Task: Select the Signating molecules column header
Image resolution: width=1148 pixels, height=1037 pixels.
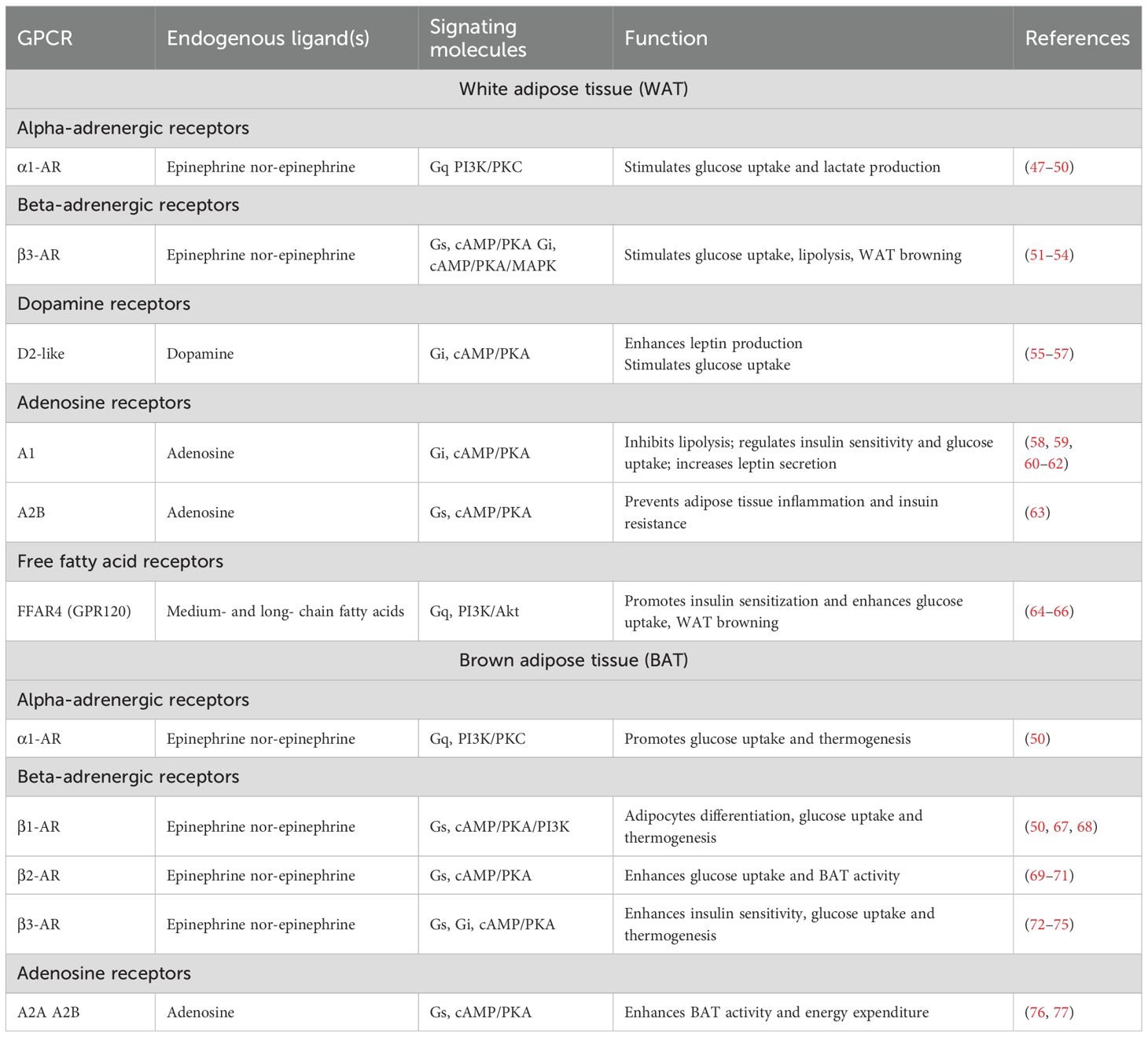Action: 477,39
